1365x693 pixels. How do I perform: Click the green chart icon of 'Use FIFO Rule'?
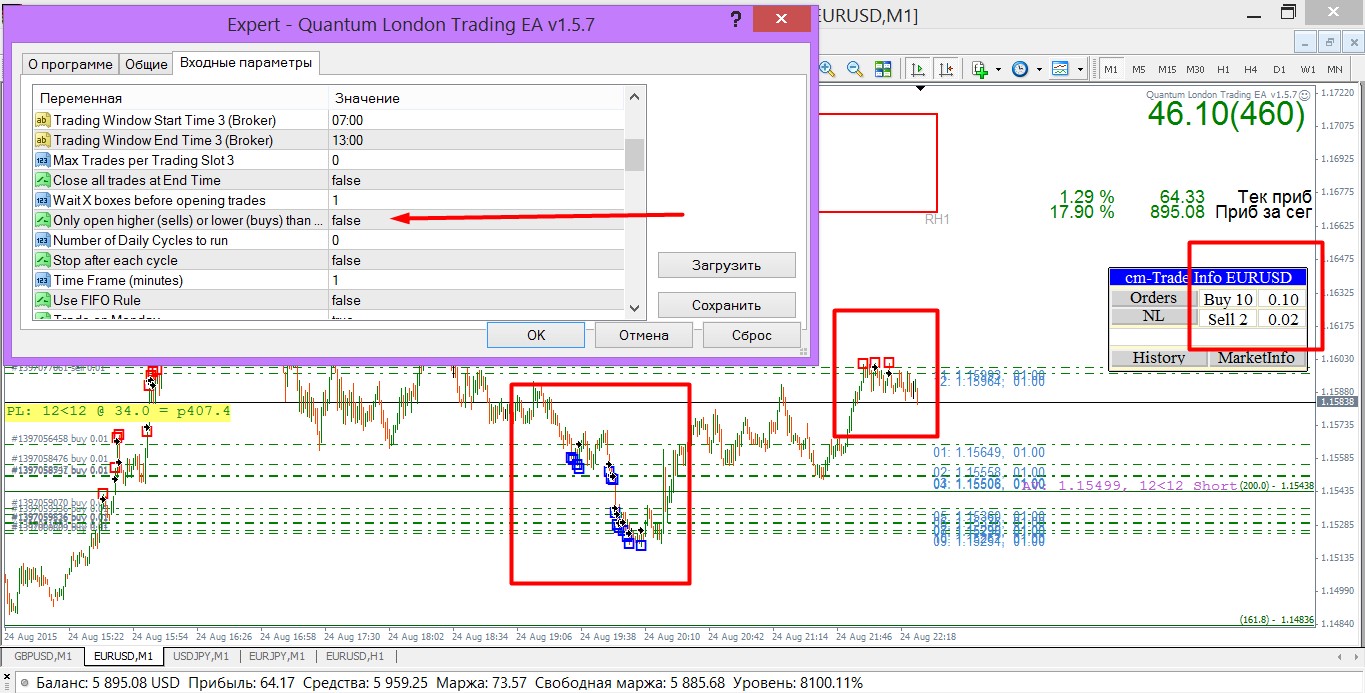pos(43,300)
